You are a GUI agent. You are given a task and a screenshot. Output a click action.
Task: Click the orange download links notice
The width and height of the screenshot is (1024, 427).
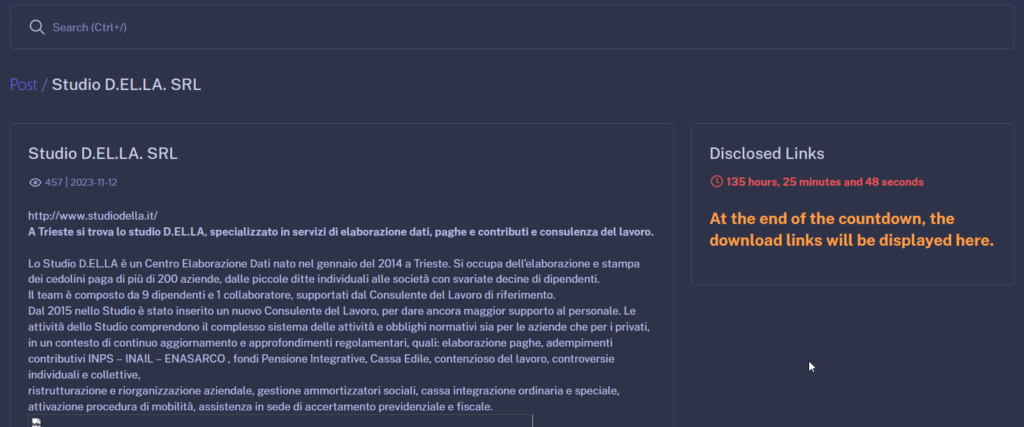click(851, 230)
